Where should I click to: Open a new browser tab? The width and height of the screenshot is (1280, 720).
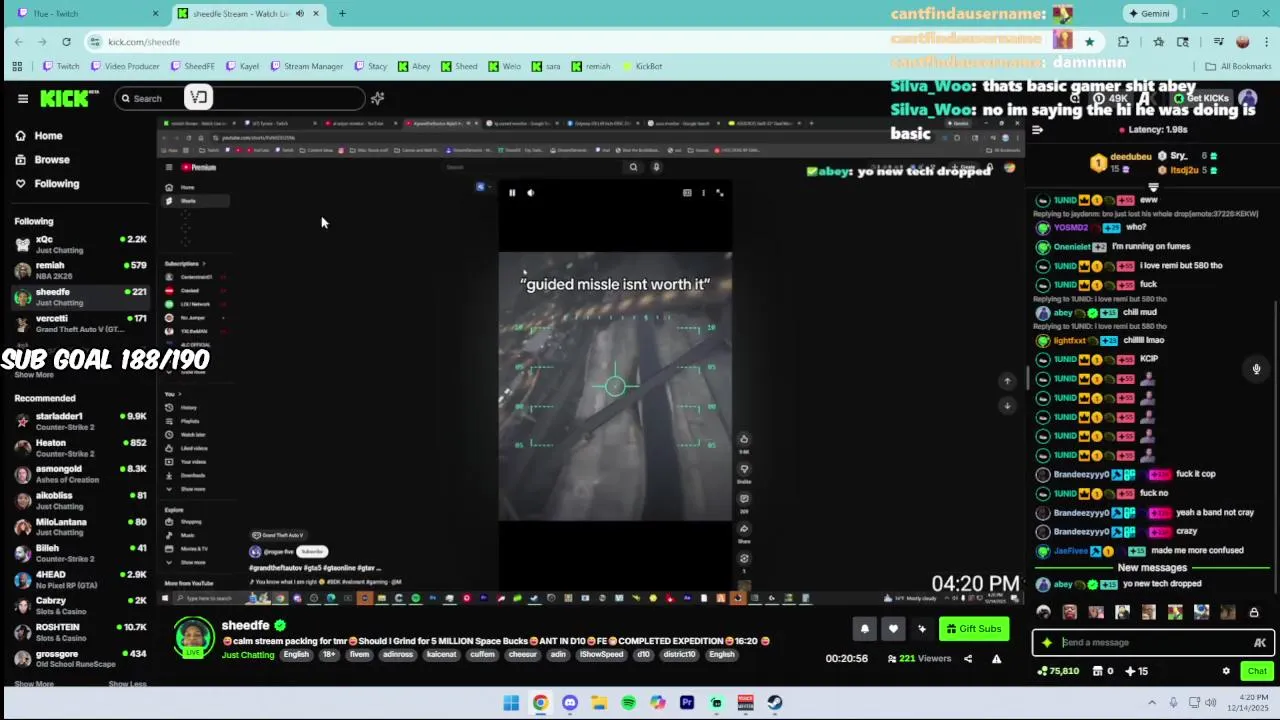(x=342, y=13)
